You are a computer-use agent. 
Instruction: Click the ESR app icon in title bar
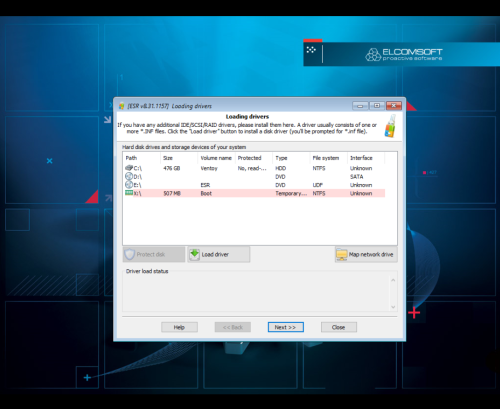coord(122,106)
